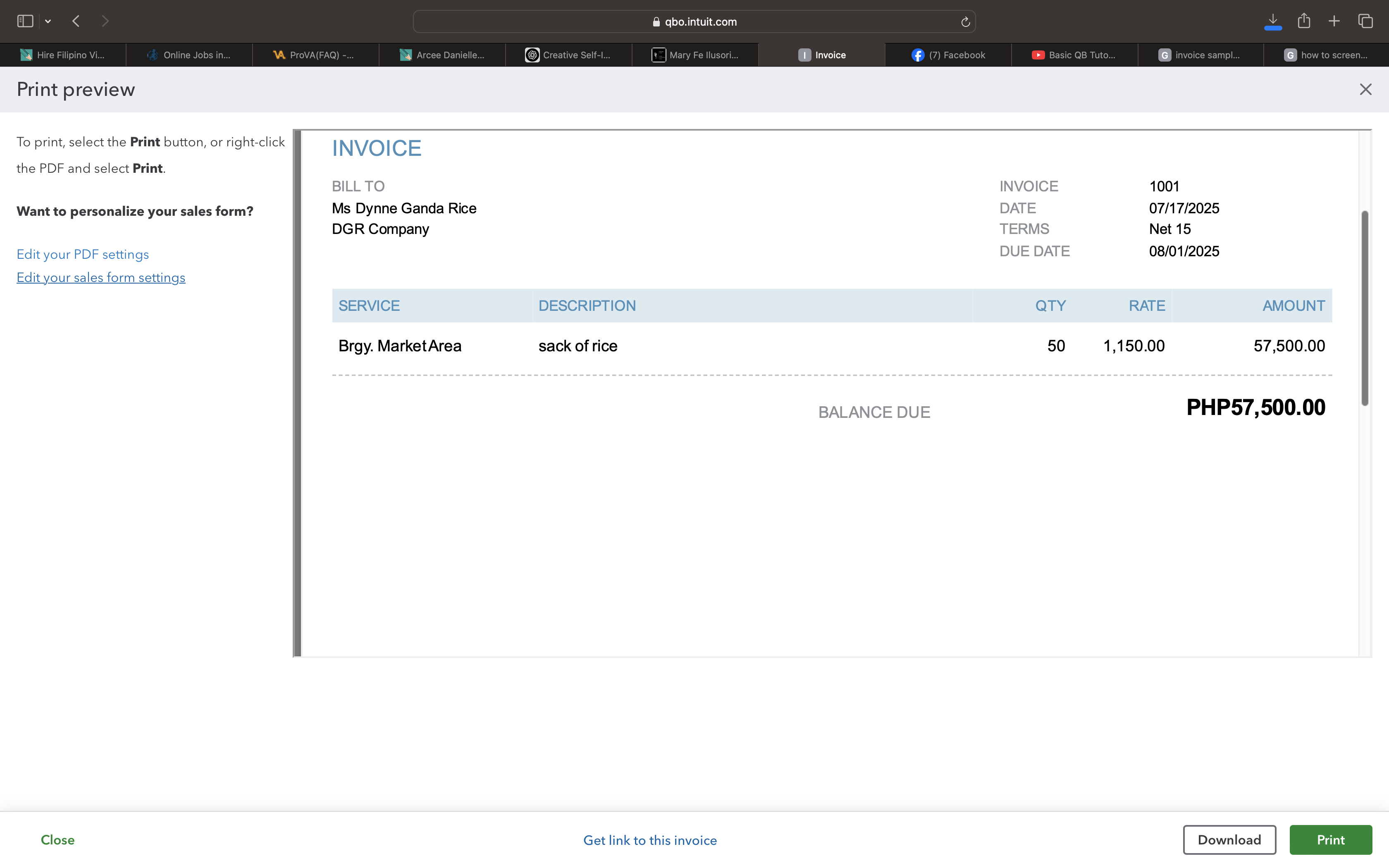1389x868 pixels.
Task: Click the Print preview title
Action: [x=76, y=90]
